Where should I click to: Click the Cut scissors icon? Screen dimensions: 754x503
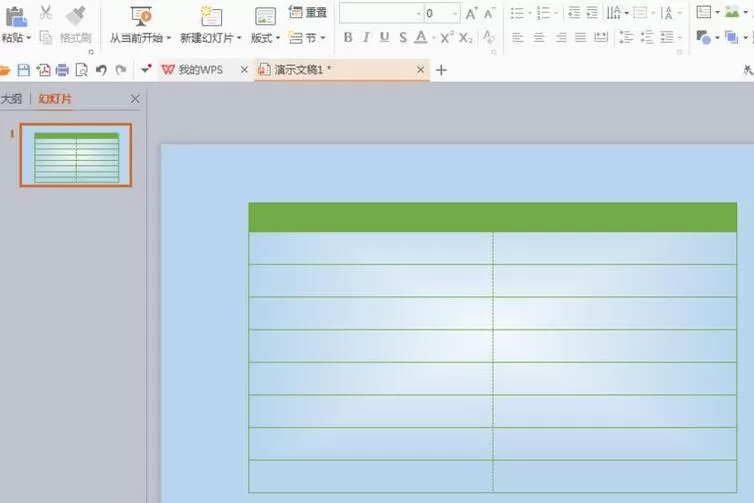pyautogui.click(x=46, y=12)
